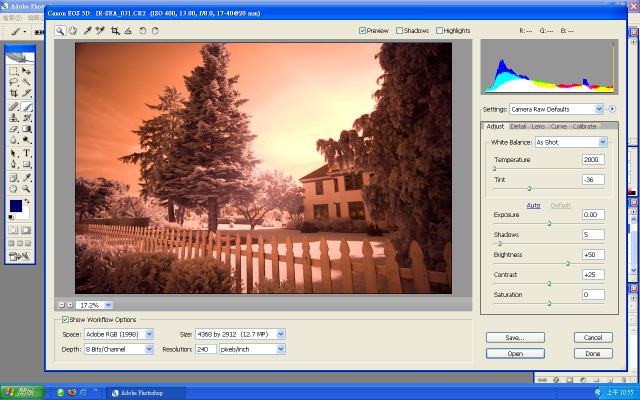Viewport: 640px width, 400px height.
Task: Switch to the Detail tab
Action: [x=518, y=127]
